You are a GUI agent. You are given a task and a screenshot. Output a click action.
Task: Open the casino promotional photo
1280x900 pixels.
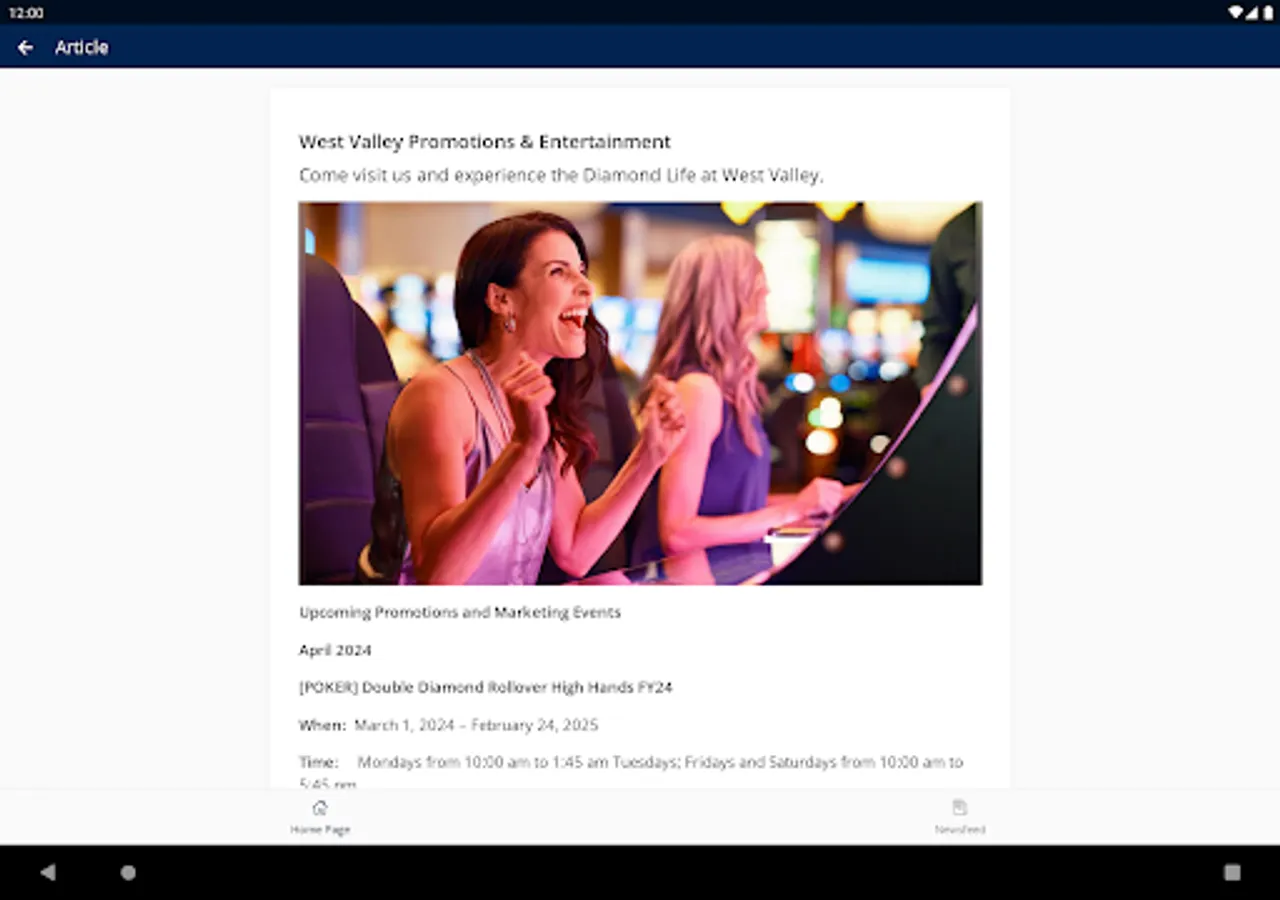point(640,392)
